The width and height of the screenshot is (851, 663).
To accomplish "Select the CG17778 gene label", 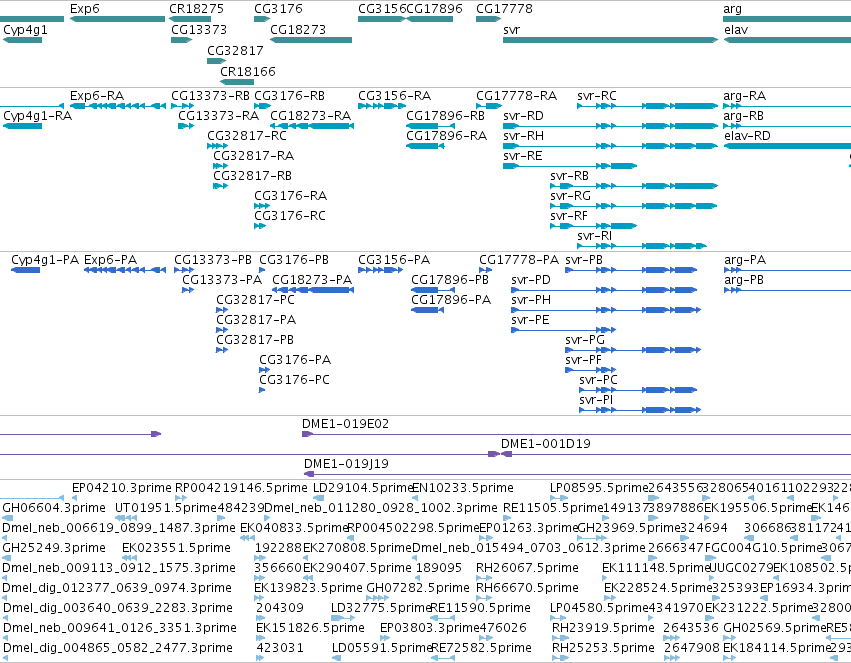I will (504, 9).
